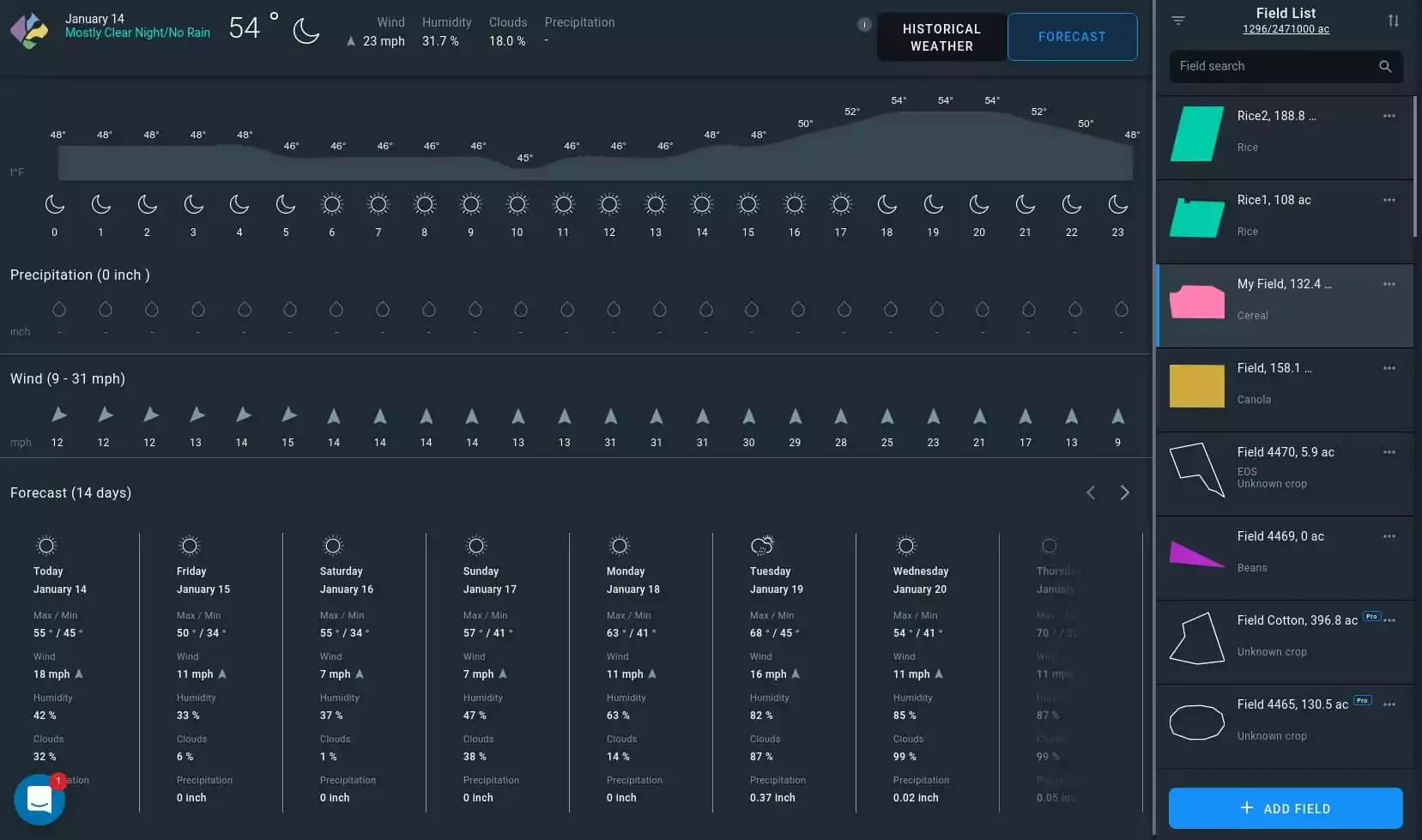The width and height of the screenshot is (1422, 840).
Task: Open the chat support bubble
Action: pos(39,800)
